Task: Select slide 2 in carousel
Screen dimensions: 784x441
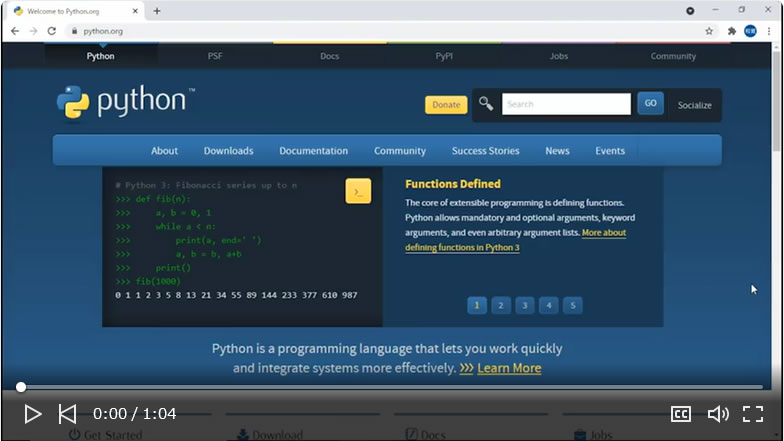Action: [x=500, y=305]
